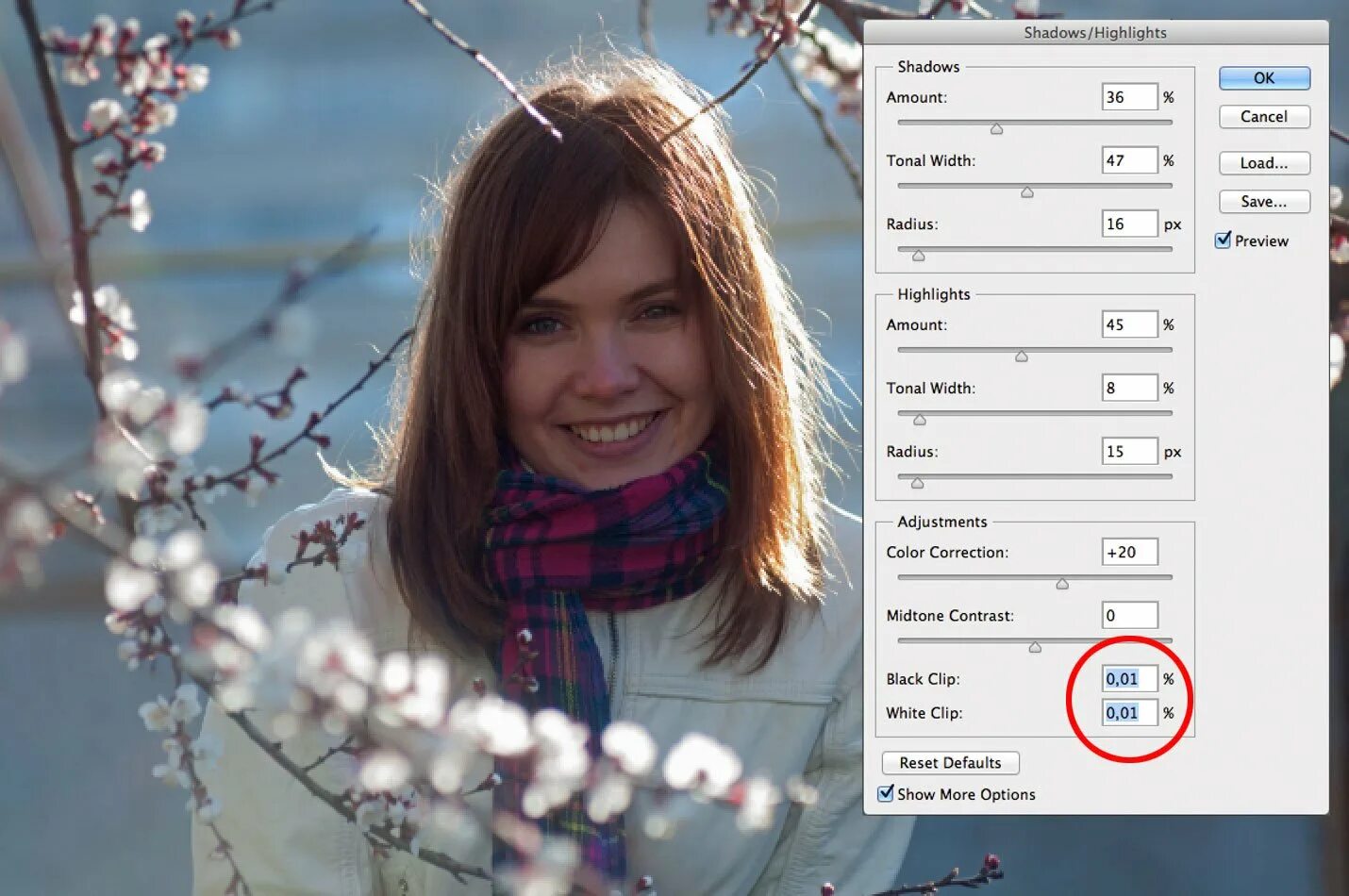Screen dimensions: 1349x896
Task: Open the Load... settings button
Action: tap(1264, 163)
